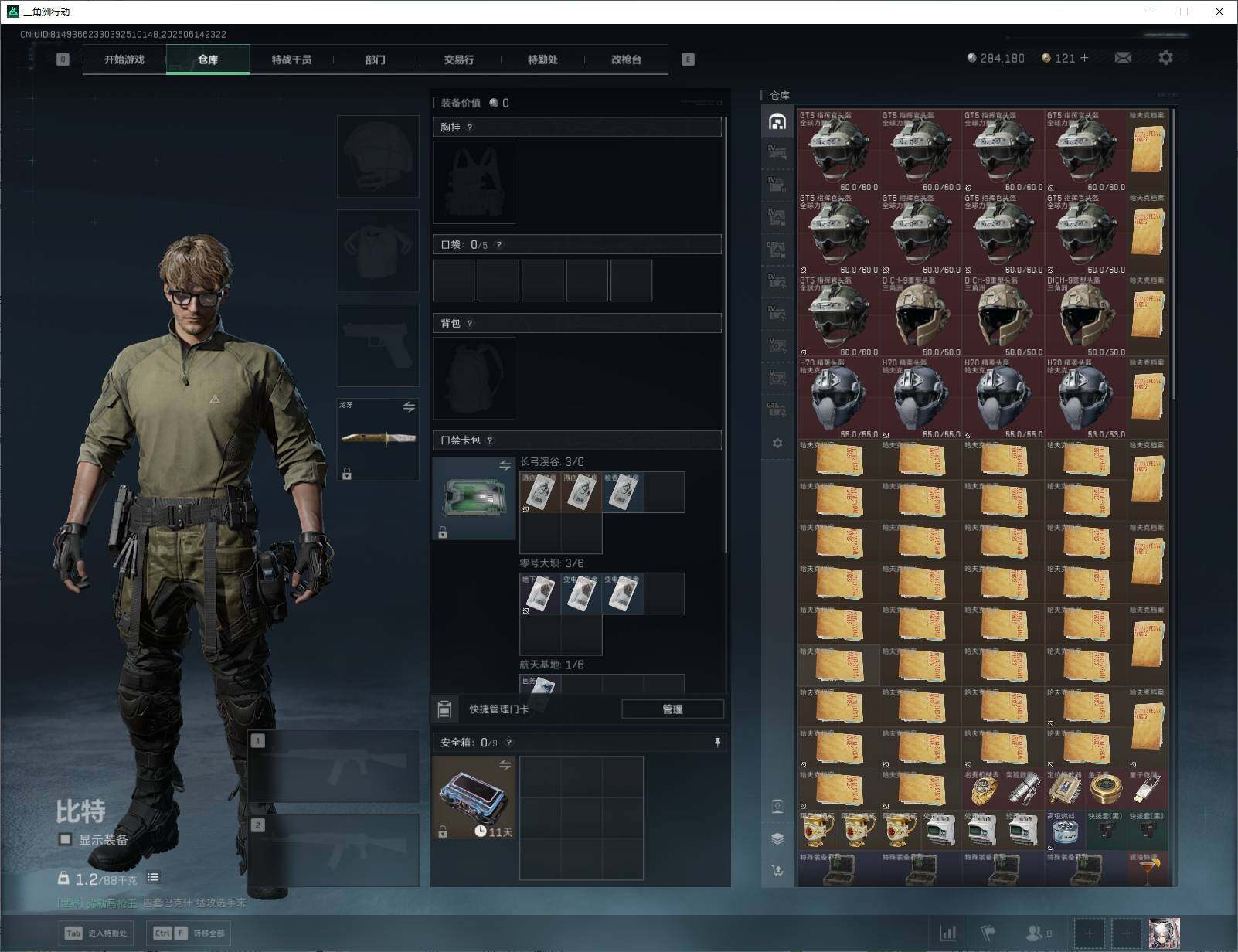Open the settings gear in top bar

tap(1165, 58)
